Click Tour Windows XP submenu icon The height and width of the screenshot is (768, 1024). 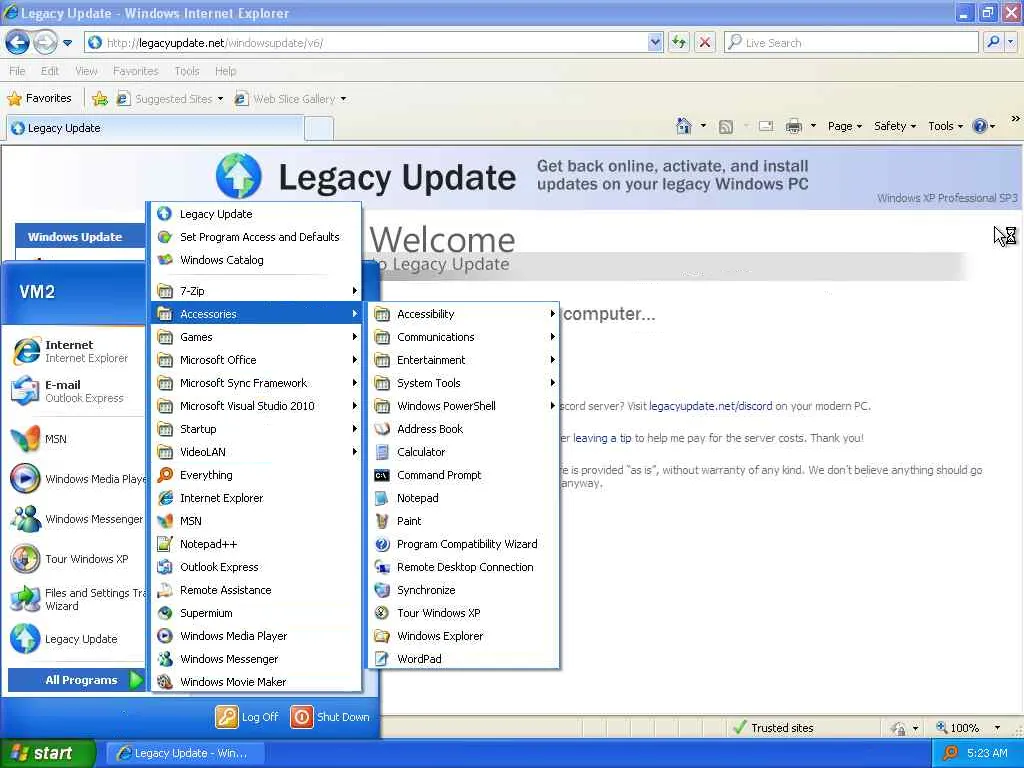[x=382, y=613]
